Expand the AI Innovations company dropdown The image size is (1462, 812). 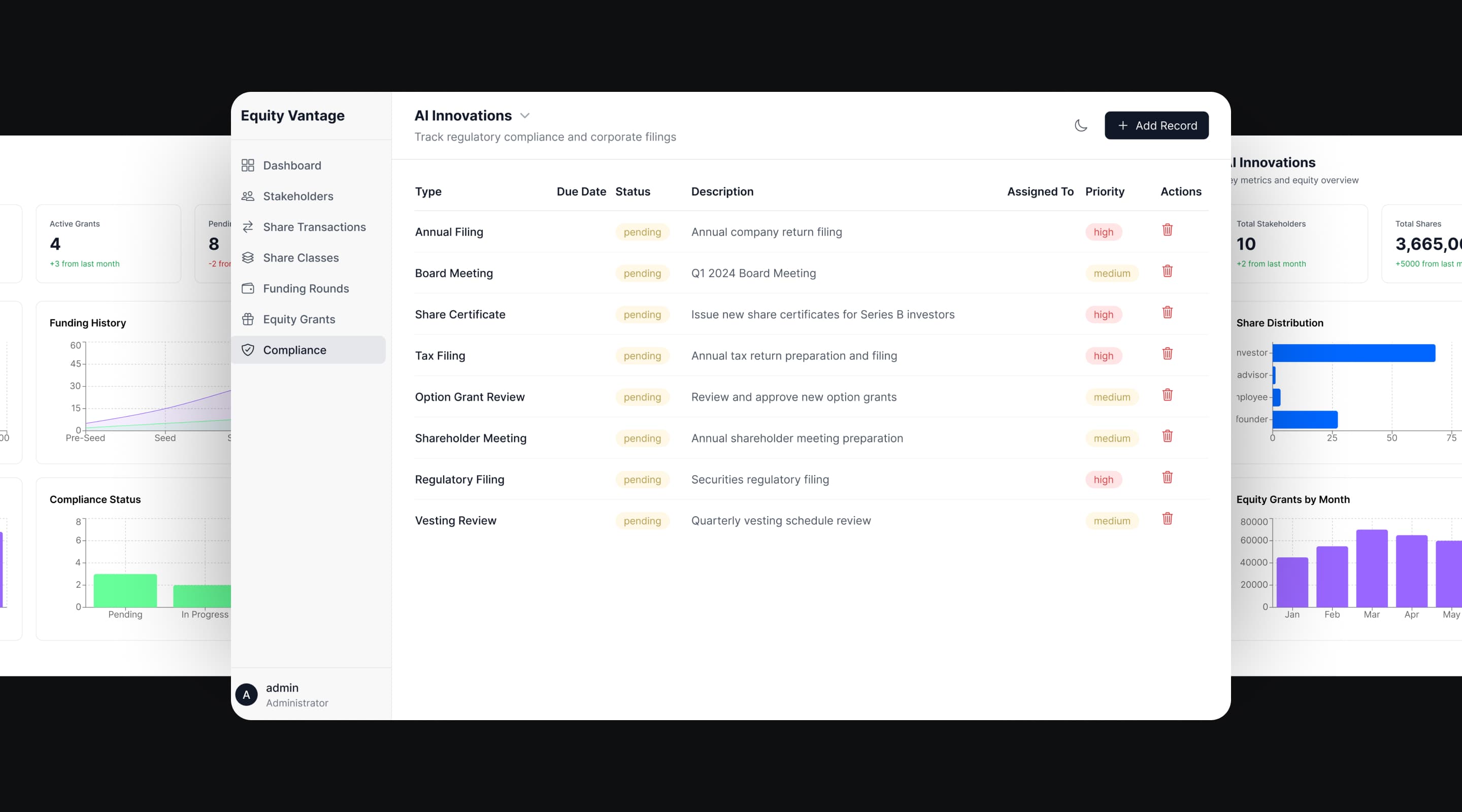pyautogui.click(x=525, y=116)
